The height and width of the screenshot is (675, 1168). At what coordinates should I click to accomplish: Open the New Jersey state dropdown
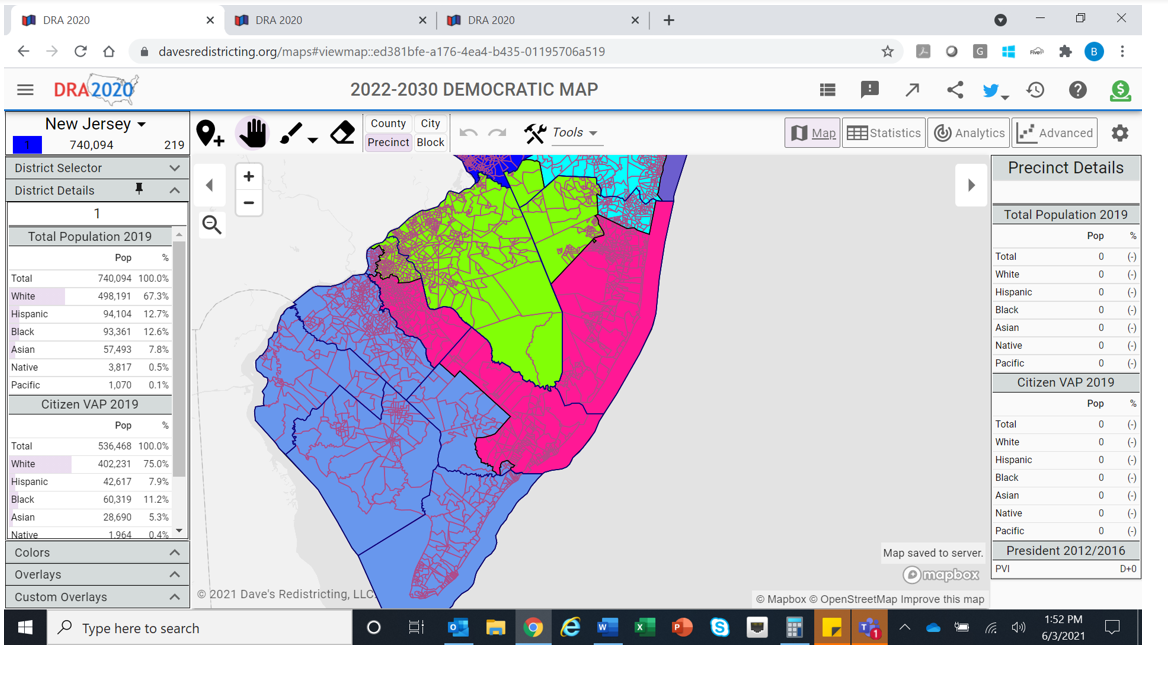point(96,124)
